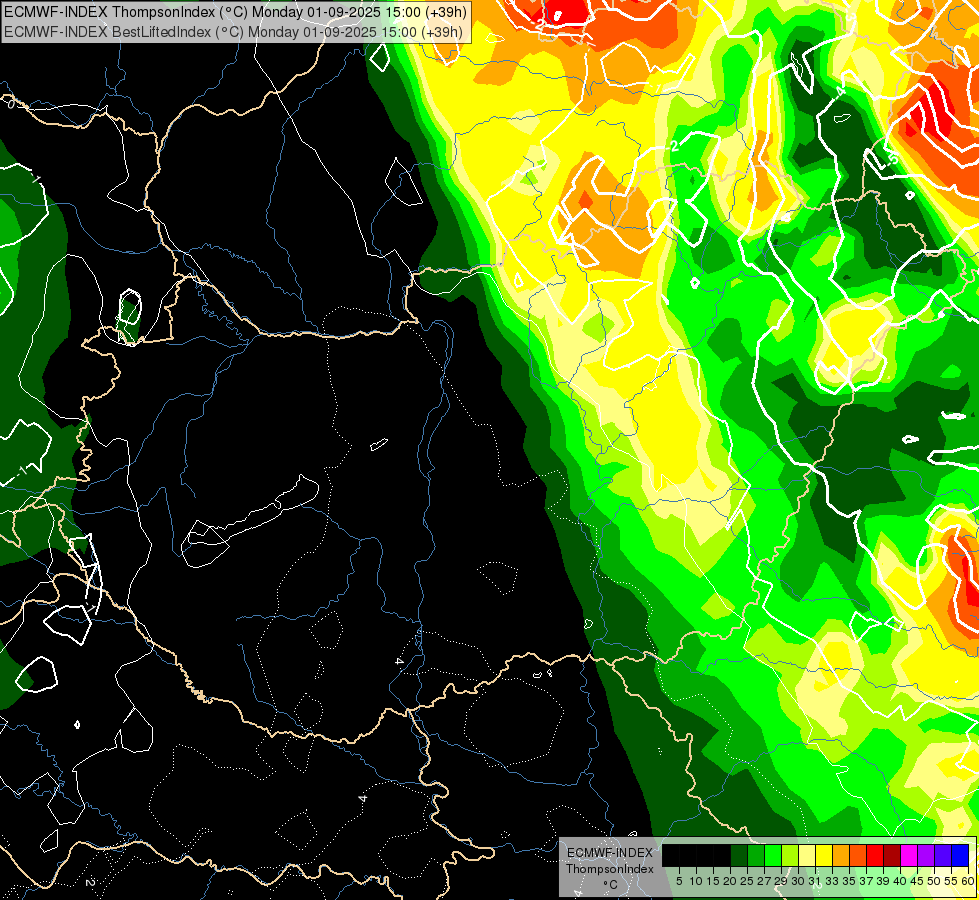Click the 'ThompsonIndex' label in the legend box
This screenshot has width=979, height=900.
point(610,869)
